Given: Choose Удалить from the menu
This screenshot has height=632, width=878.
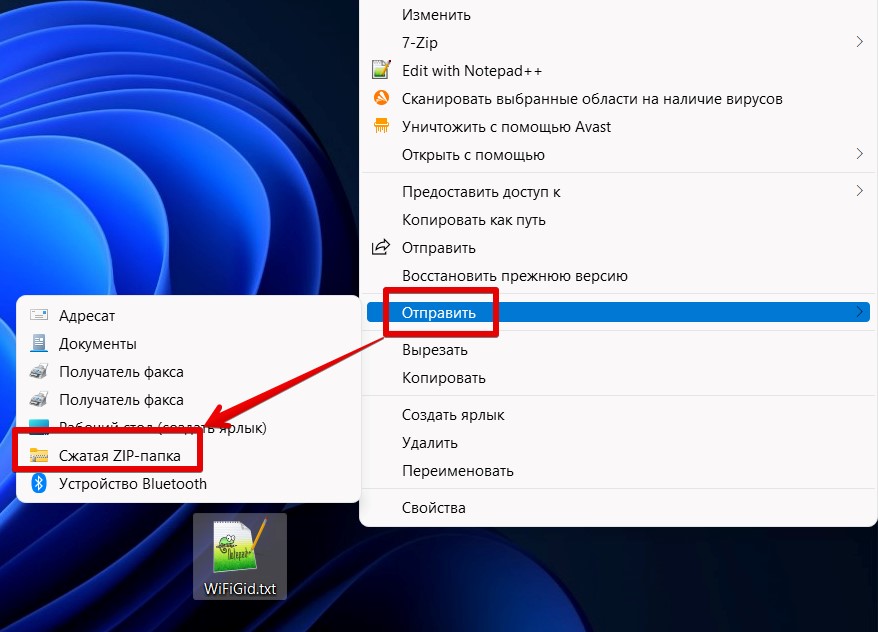Looking at the screenshot, I should [618, 443].
